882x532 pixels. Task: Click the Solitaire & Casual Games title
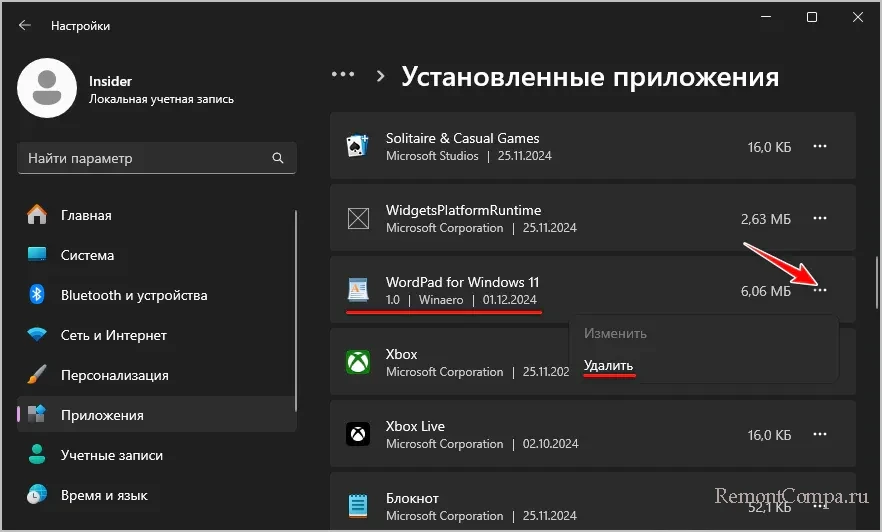[462, 138]
